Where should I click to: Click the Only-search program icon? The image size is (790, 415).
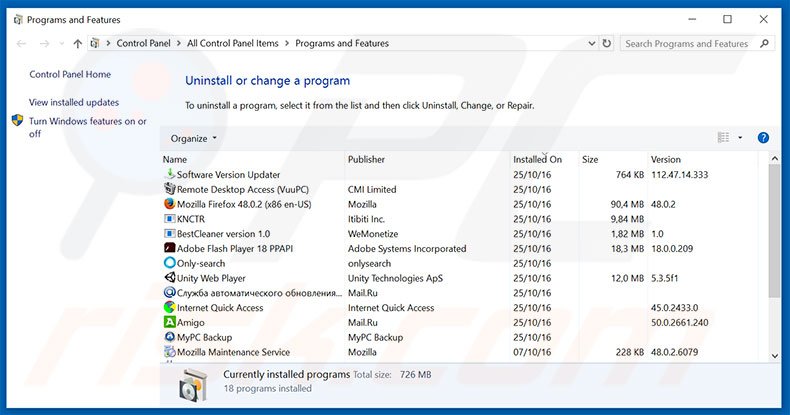[169, 263]
